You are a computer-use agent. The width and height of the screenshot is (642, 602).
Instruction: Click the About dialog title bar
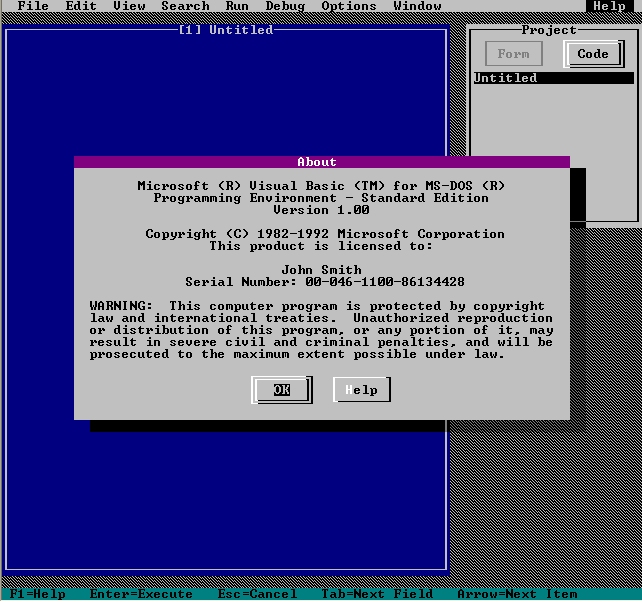(322, 162)
